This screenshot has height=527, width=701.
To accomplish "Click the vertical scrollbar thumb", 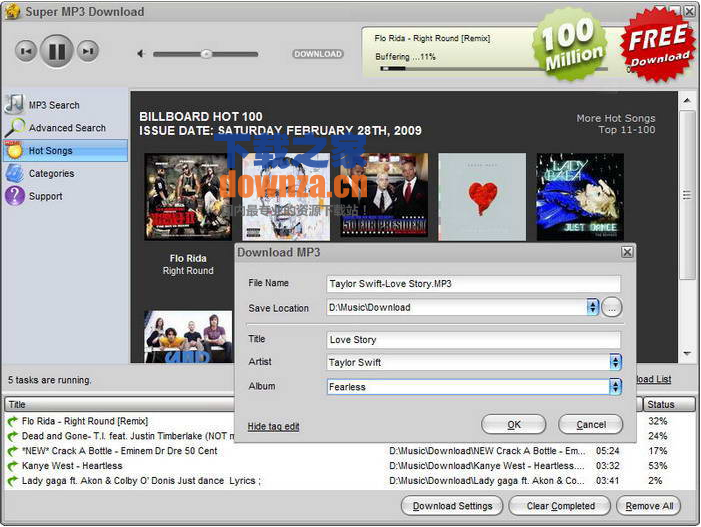I will (x=686, y=195).
